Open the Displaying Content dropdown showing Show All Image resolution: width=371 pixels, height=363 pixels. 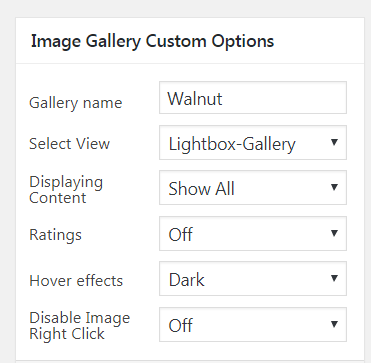pyautogui.click(x=253, y=188)
